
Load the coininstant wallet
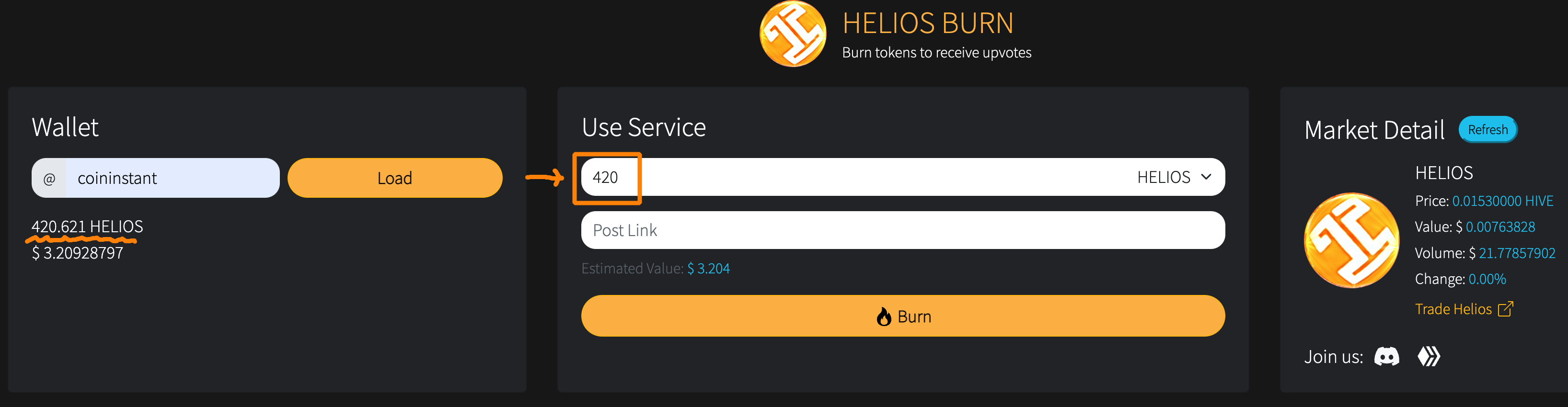[x=395, y=178]
